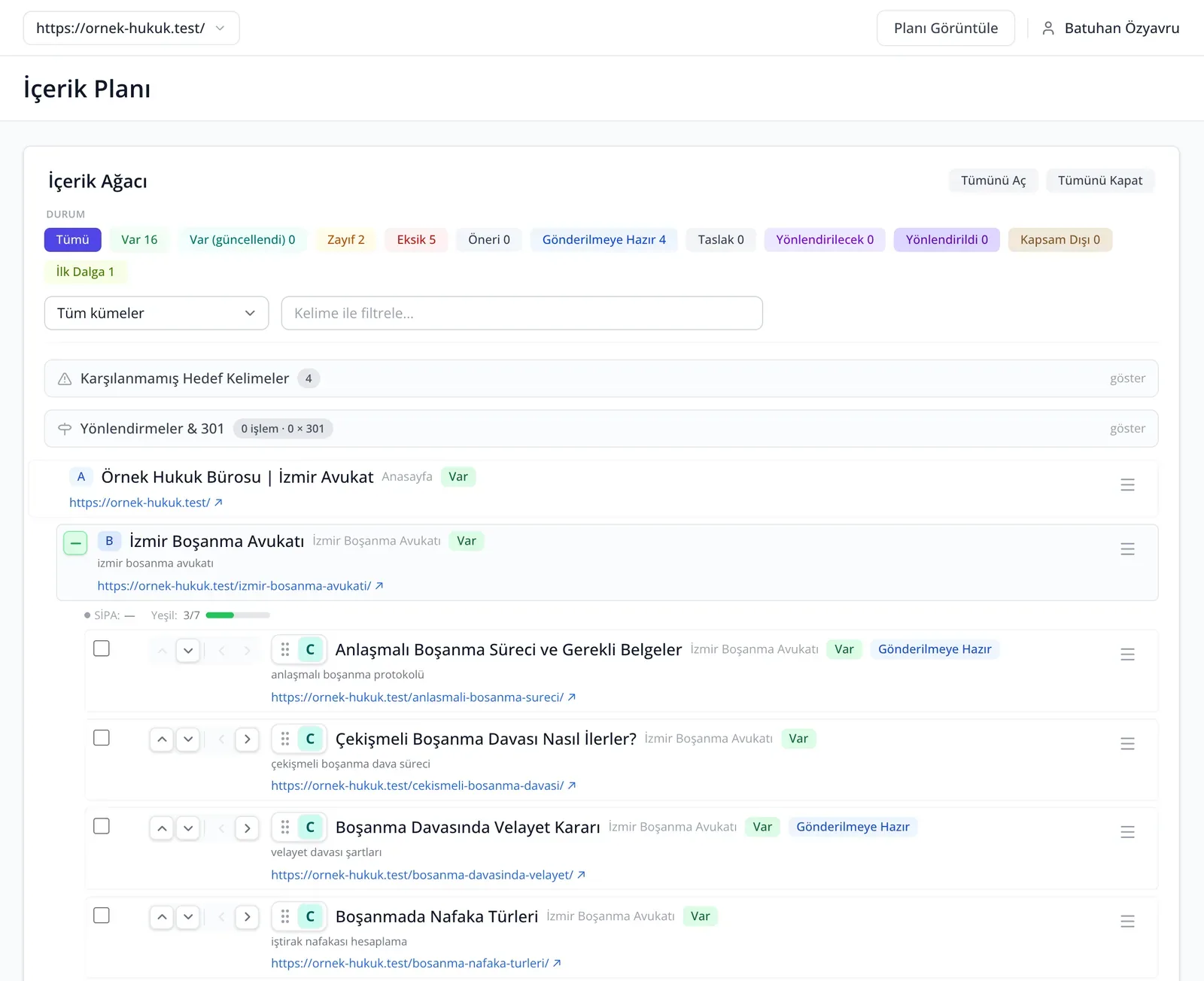The image size is (1204, 981).
Task: Indent Boşanmada Nafaka Türleri with right arrow
Action: point(247,917)
